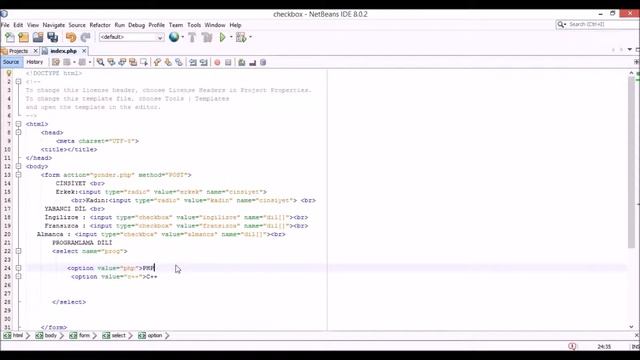Click the notifications icon in status bar
Image resolution: width=640 pixels, height=360 pixels.
coord(572,346)
